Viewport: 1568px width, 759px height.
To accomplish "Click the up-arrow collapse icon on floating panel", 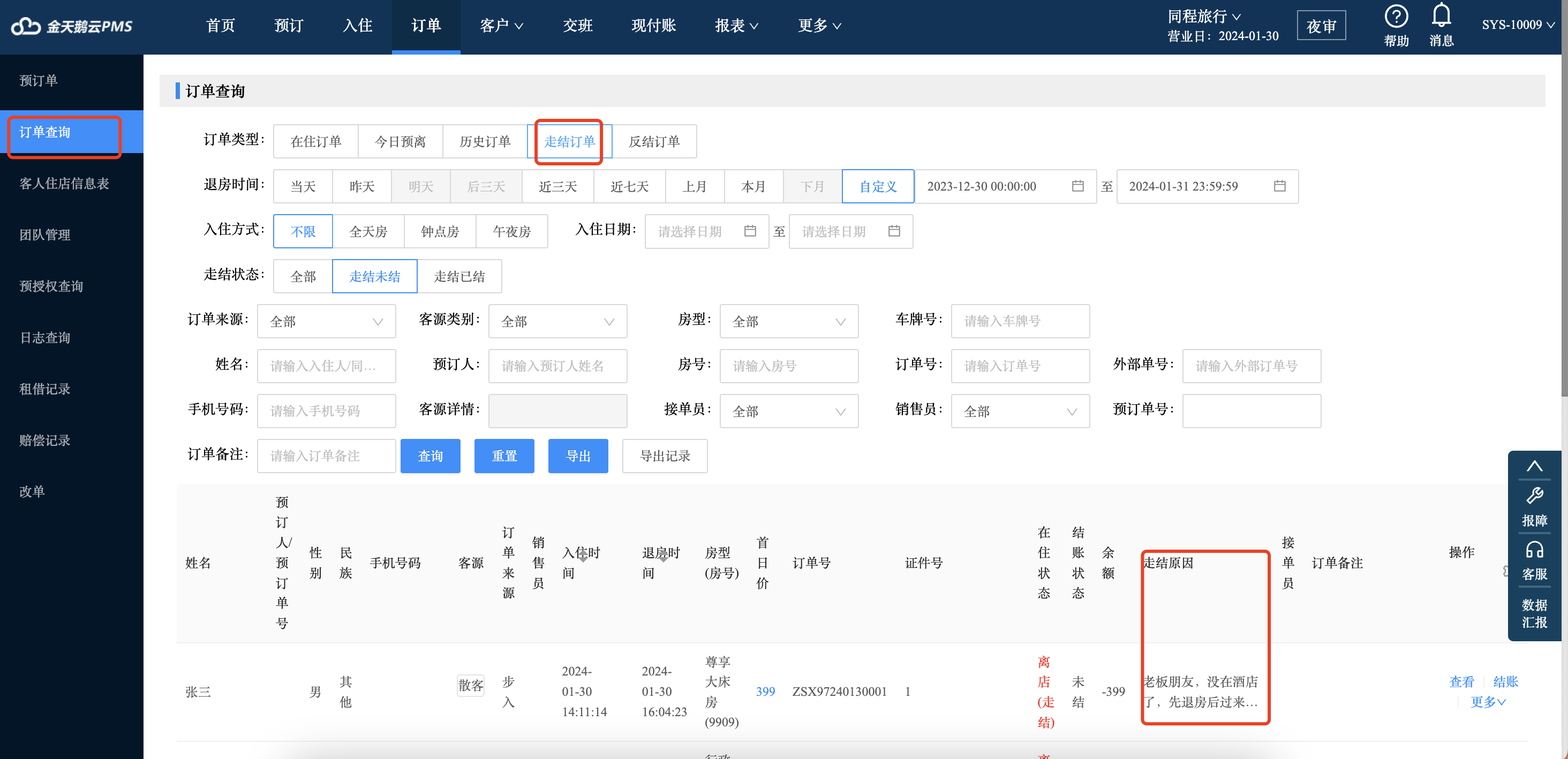I will point(1534,466).
